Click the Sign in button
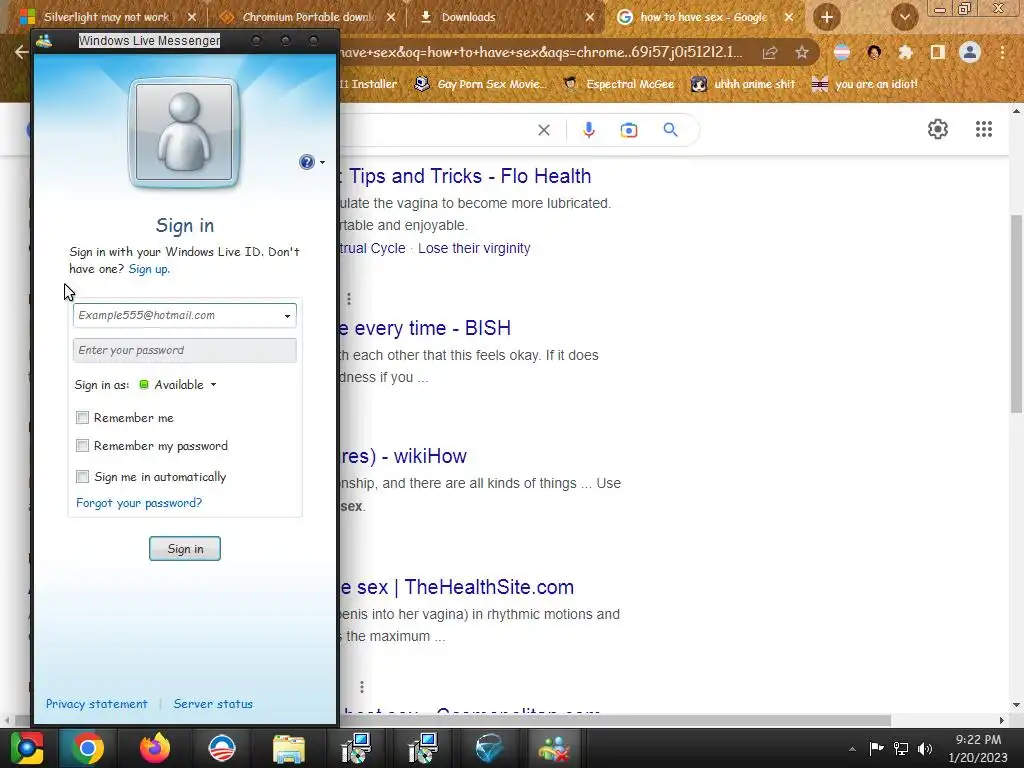 (185, 549)
